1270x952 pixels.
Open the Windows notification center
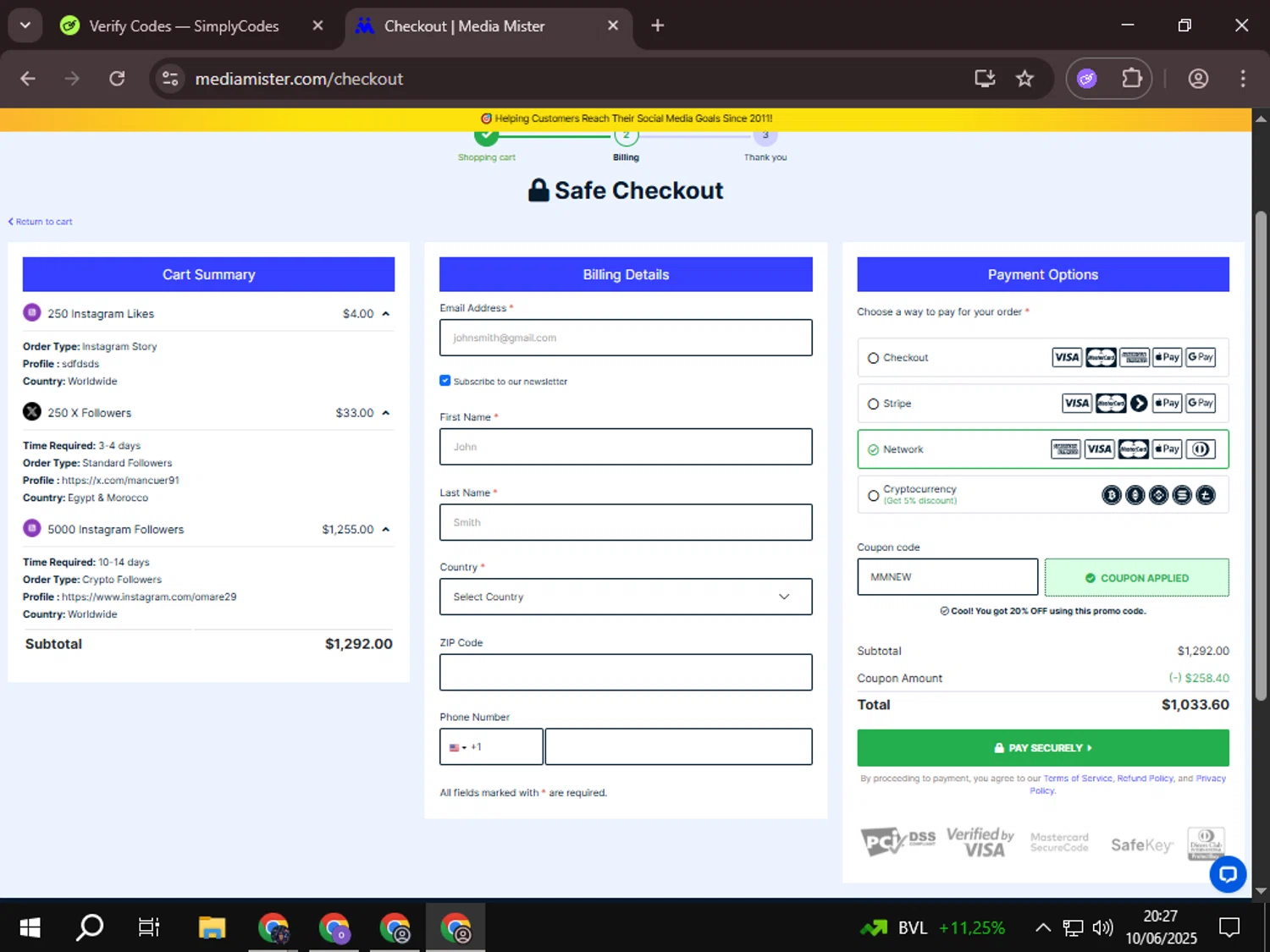pos(1229,927)
